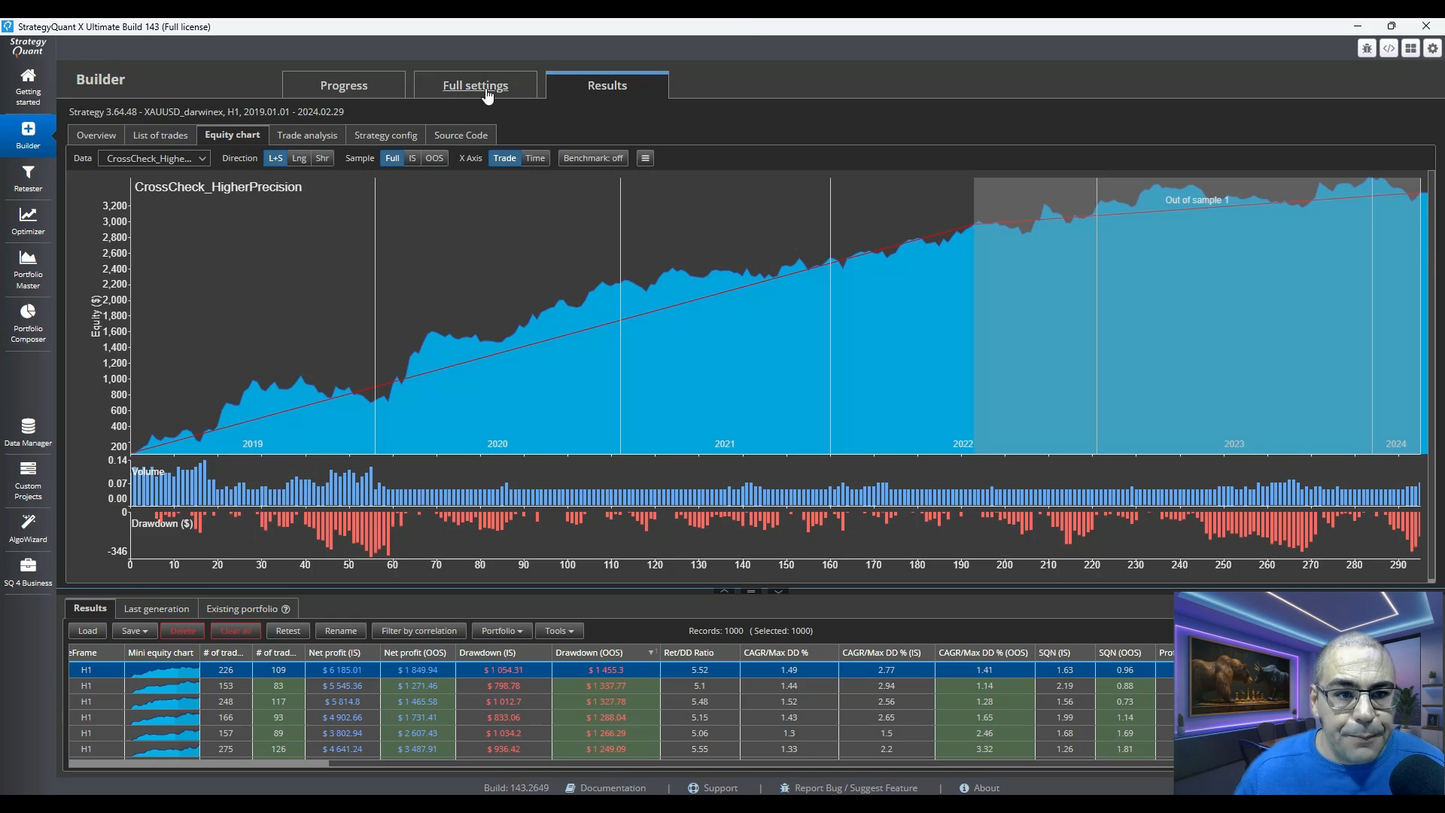The height and width of the screenshot is (813, 1445).
Task: Open Getting started in the sidebar
Action: [28, 87]
